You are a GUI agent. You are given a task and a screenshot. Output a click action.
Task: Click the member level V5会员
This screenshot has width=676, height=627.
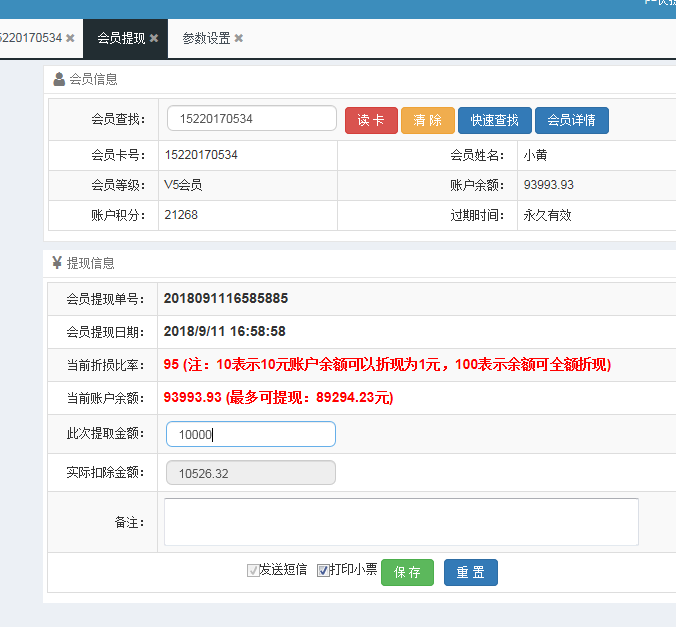pos(183,185)
